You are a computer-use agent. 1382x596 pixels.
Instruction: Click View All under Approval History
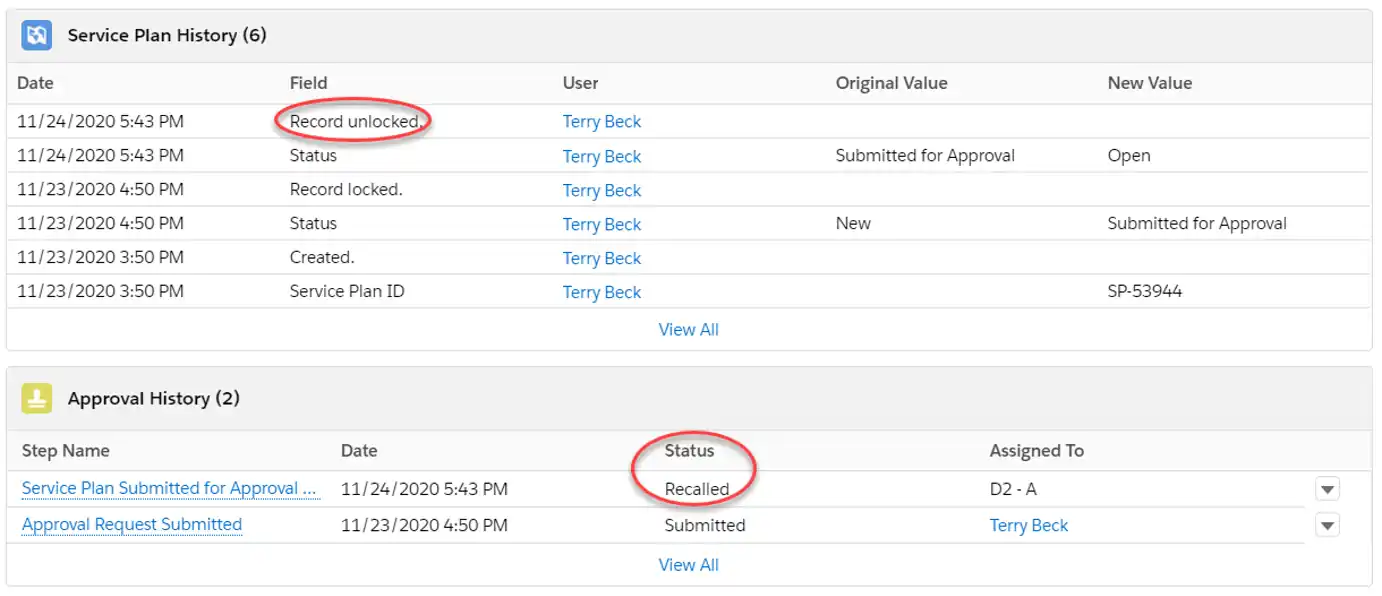click(689, 566)
